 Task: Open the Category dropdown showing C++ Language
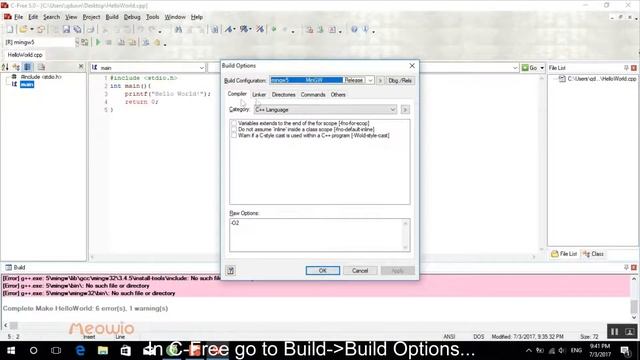pyautogui.click(x=392, y=109)
